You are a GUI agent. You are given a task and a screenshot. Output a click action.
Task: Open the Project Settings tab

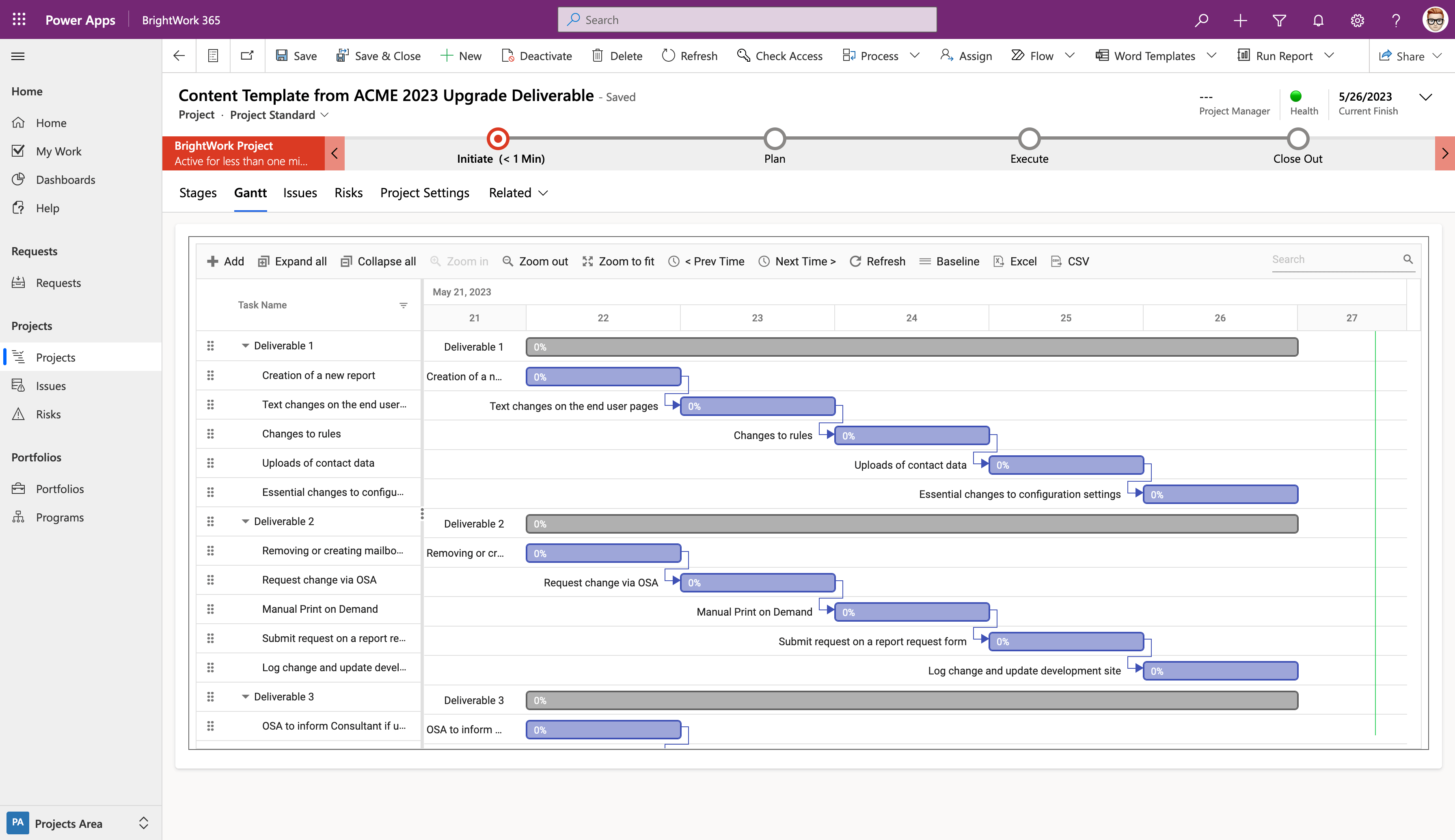425,193
